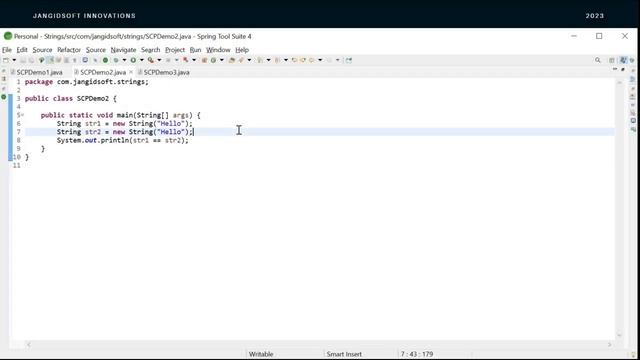Viewport: 640px width, 360px height.
Task: Click the Open Type folder icon
Action: 232,60
